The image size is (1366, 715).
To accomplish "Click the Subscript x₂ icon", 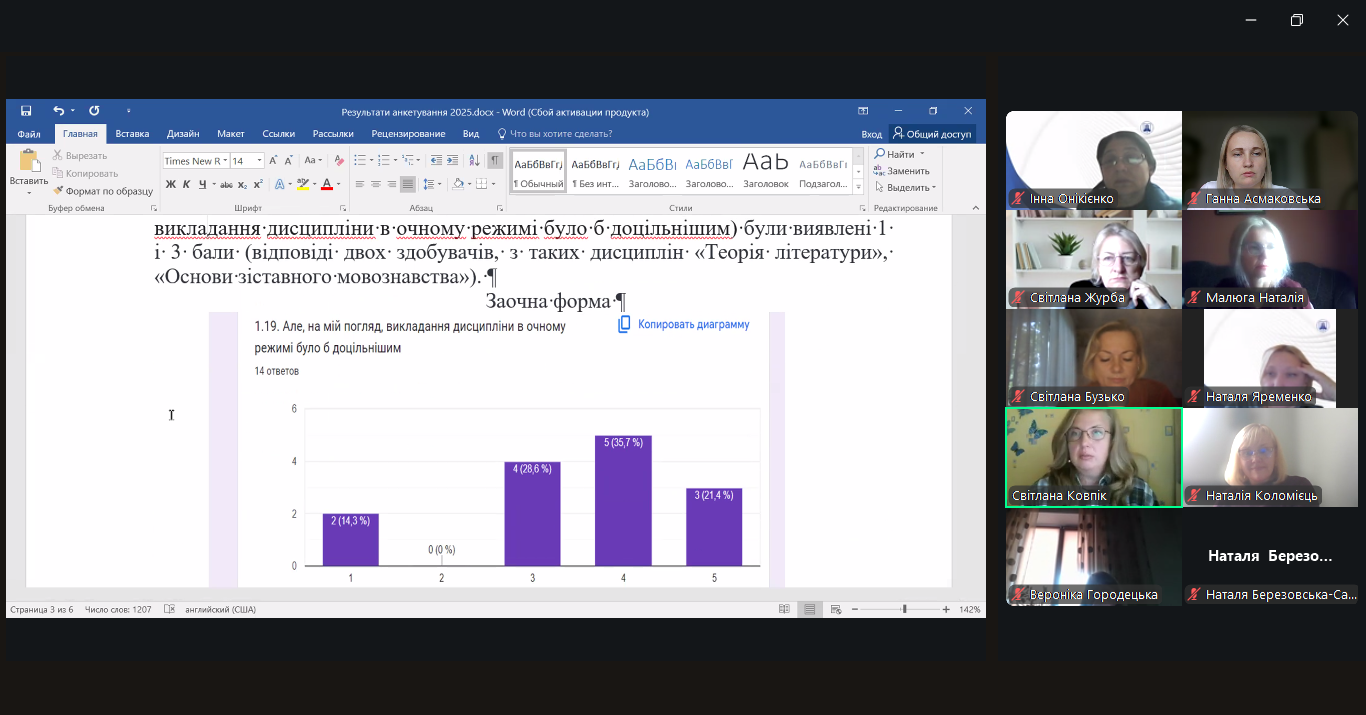I will [243, 184].
